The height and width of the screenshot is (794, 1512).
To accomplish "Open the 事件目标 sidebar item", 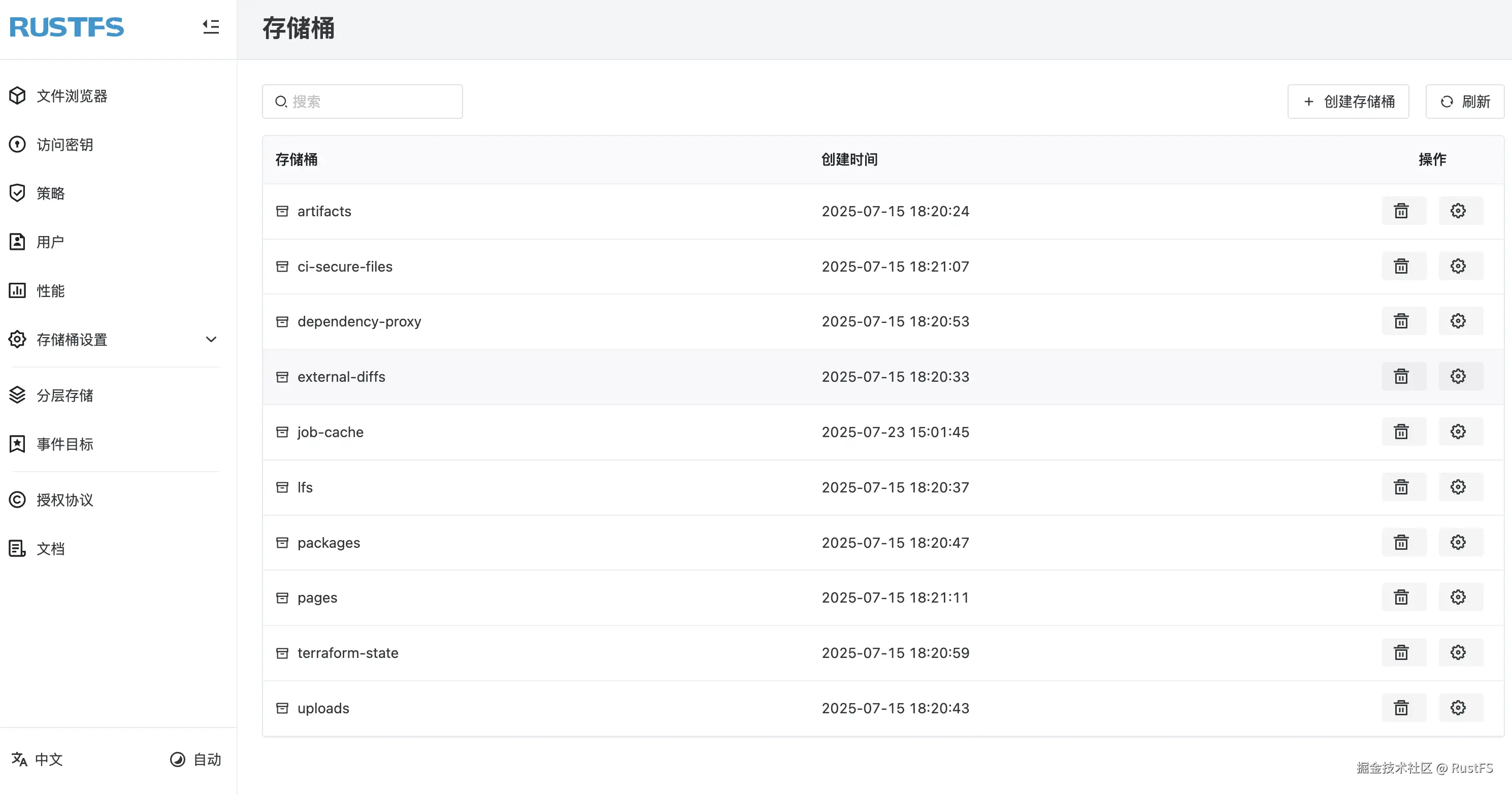I will pos(64,444).
